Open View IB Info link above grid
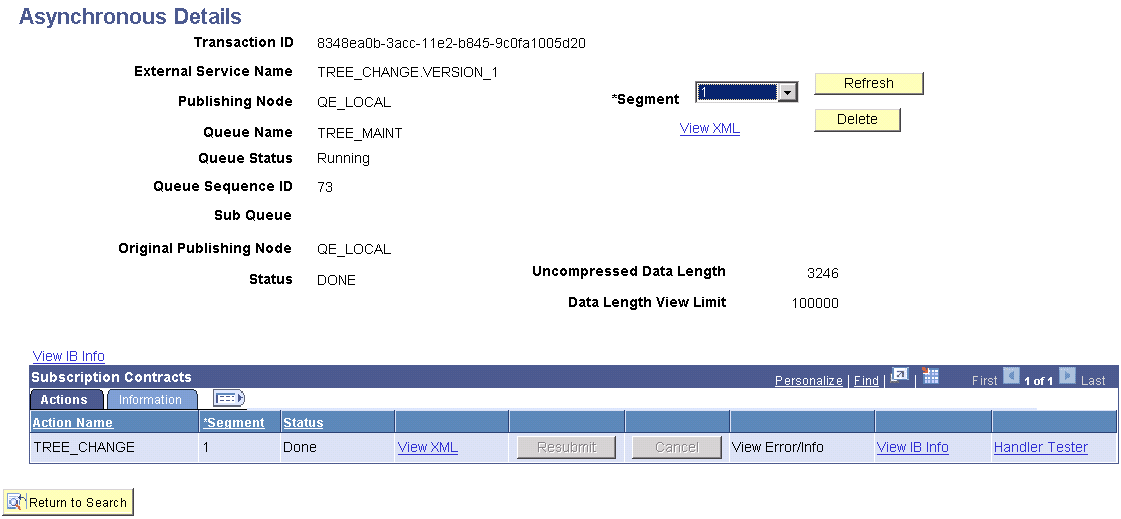 (x=69, y=356)
